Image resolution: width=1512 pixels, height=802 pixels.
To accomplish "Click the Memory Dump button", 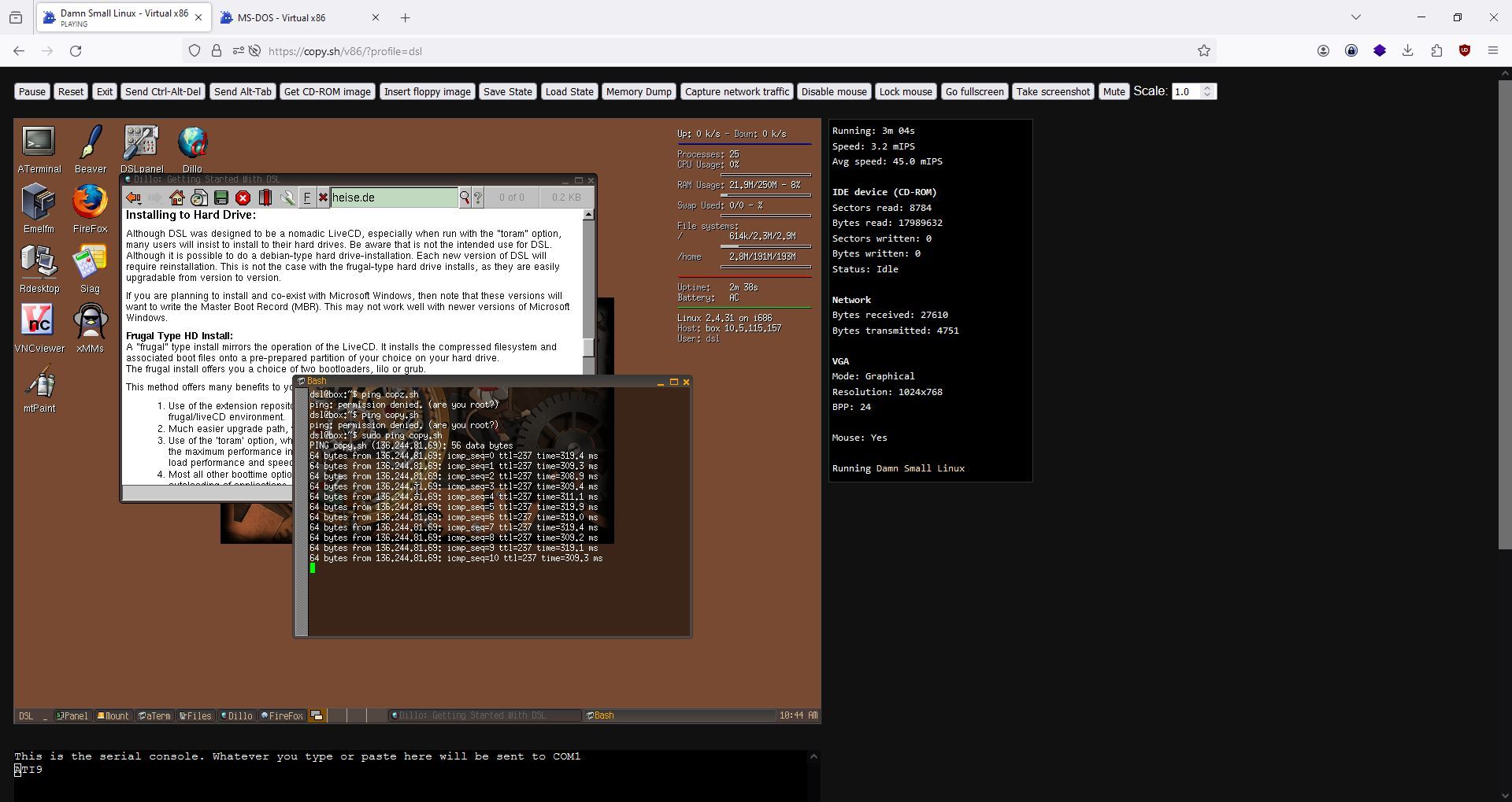I will 639,92.
